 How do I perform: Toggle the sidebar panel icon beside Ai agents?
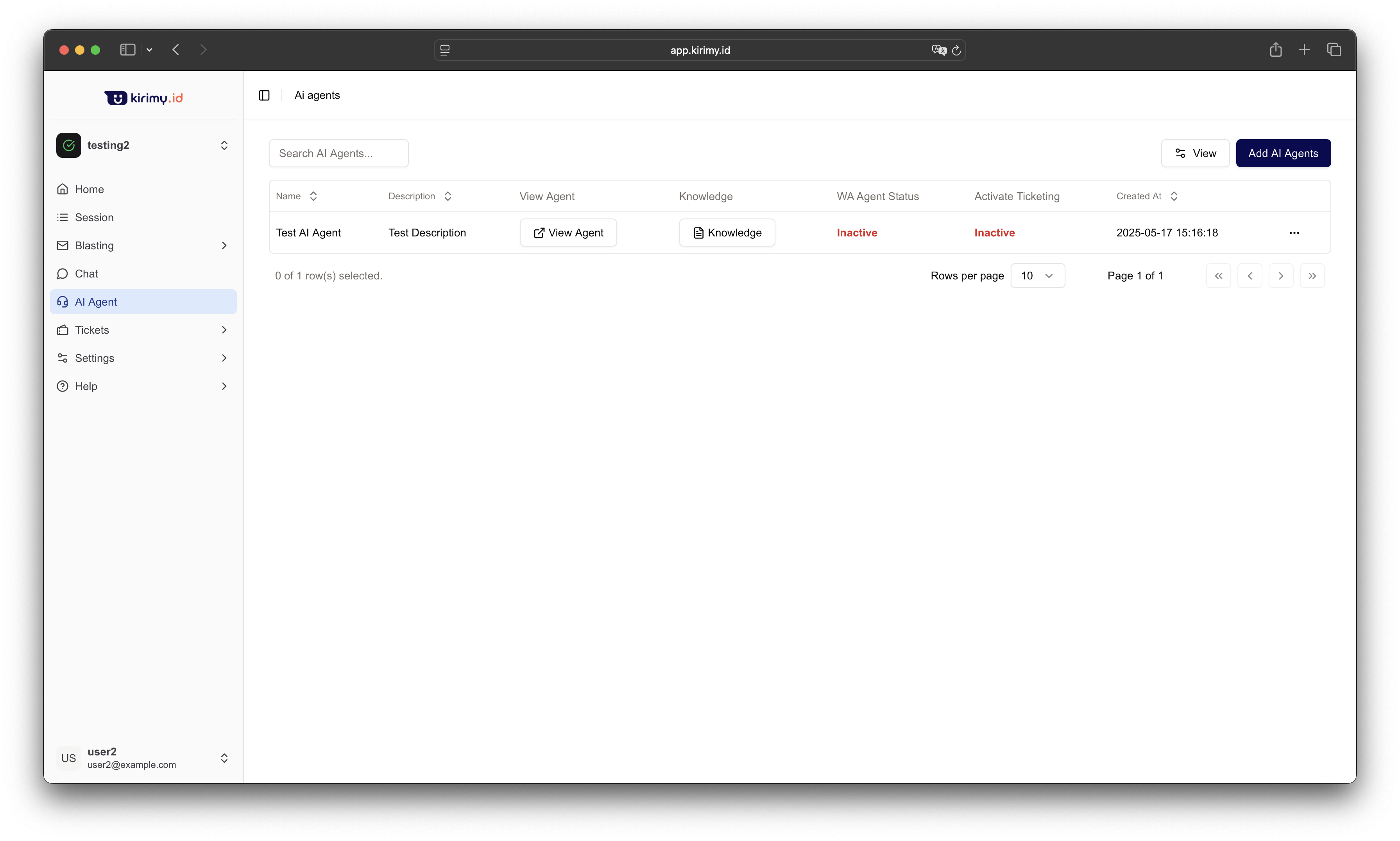coord(264,95)
